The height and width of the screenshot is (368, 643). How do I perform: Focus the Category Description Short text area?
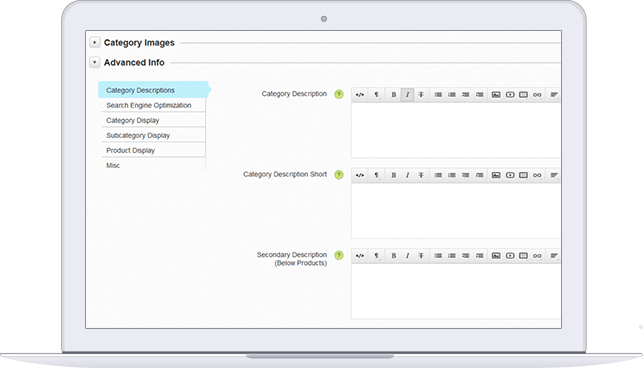click(456, 210)
